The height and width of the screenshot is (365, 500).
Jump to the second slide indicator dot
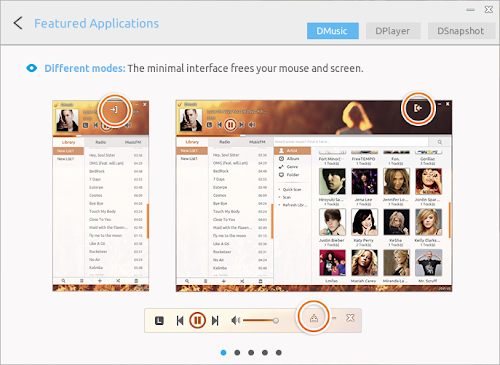click(237, 353)
